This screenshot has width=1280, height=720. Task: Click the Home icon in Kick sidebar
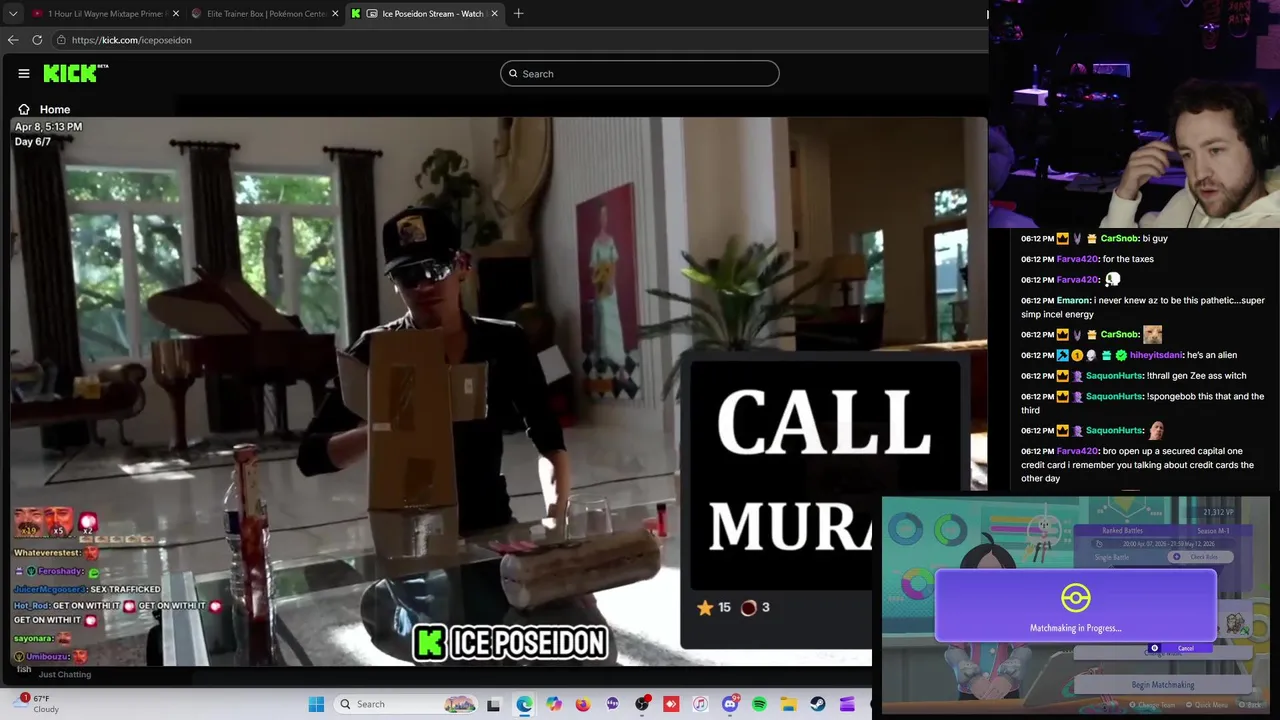(x=24, y=109)
